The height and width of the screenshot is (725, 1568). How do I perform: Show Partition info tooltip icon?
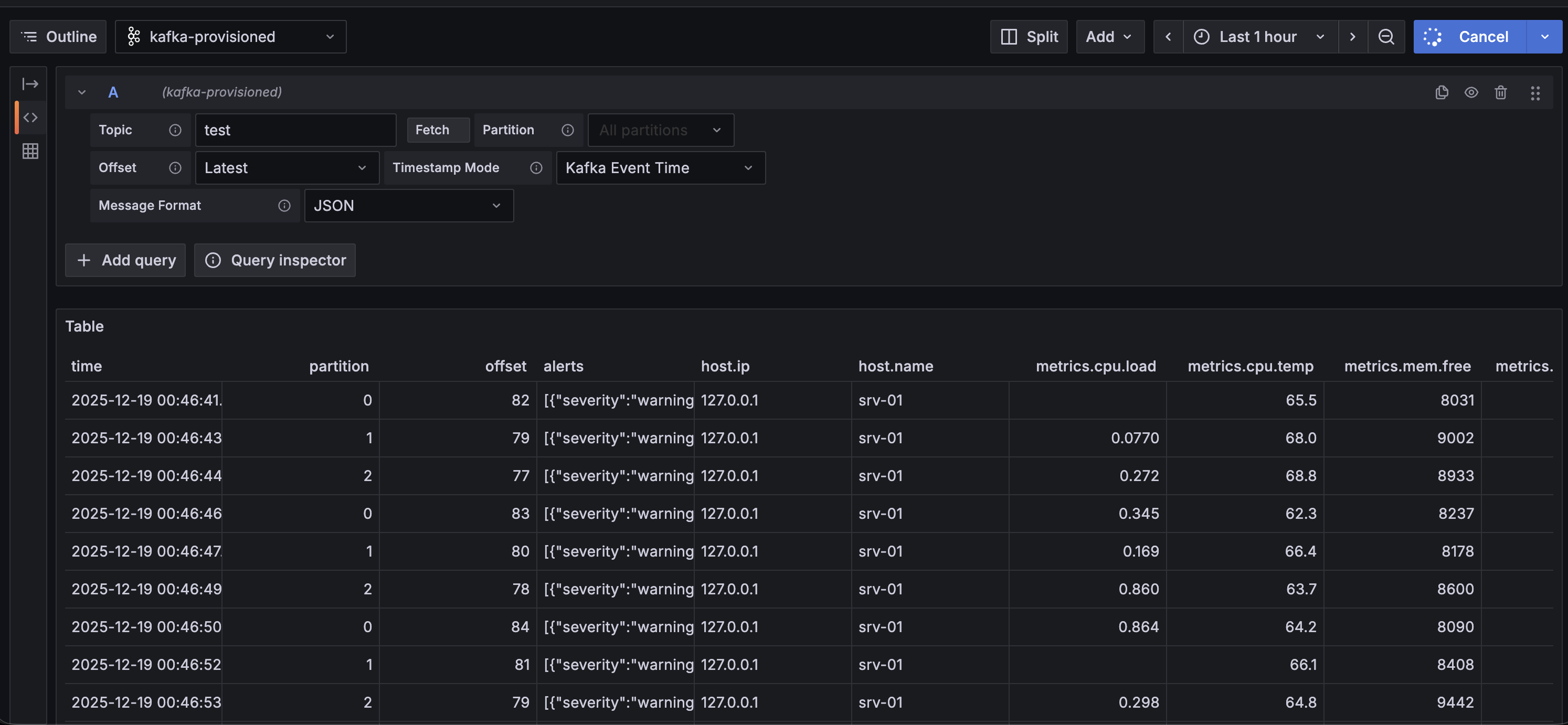[x=568, y=130]
